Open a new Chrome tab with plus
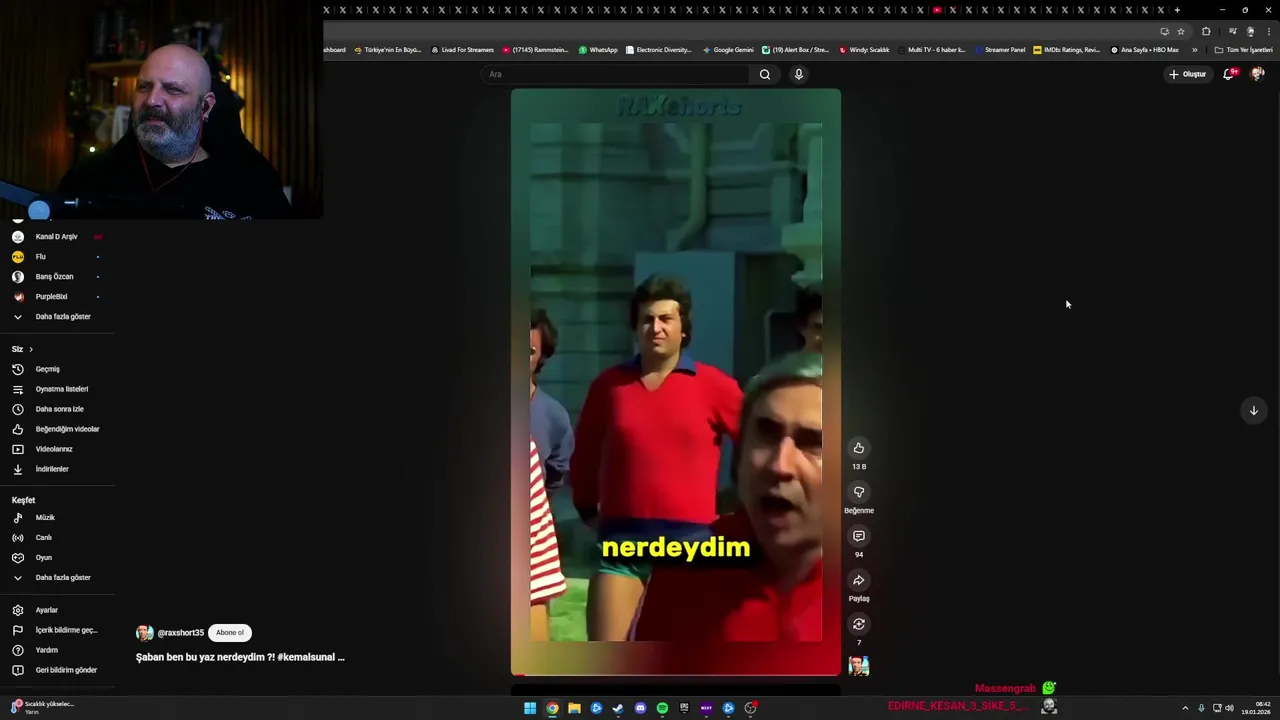Screen dimensions: 1280x720 [1177, 10]
